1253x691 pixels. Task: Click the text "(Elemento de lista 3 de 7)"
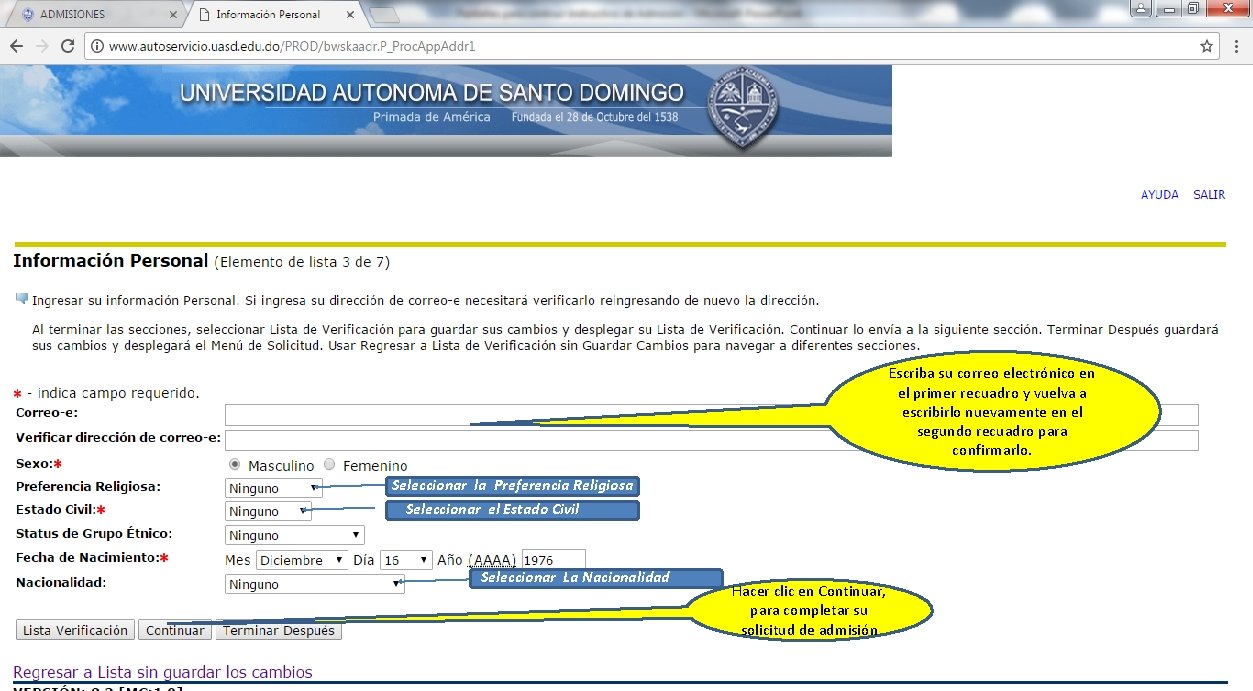pos(302,263)
